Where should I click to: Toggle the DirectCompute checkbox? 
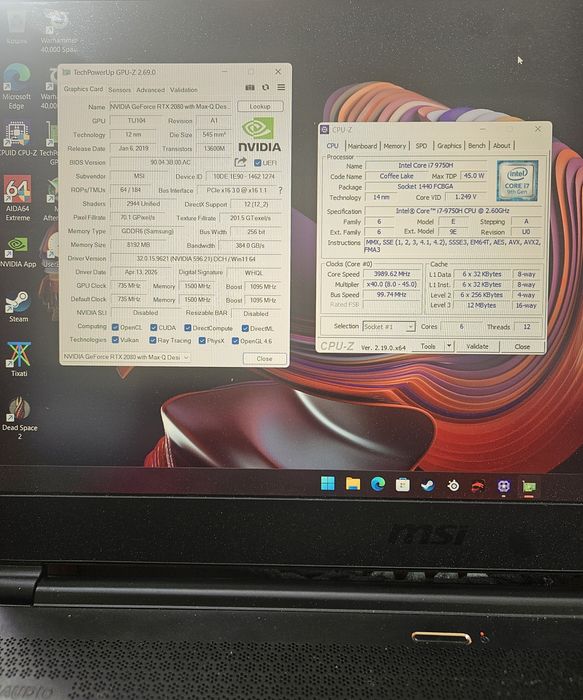(187, 328)
